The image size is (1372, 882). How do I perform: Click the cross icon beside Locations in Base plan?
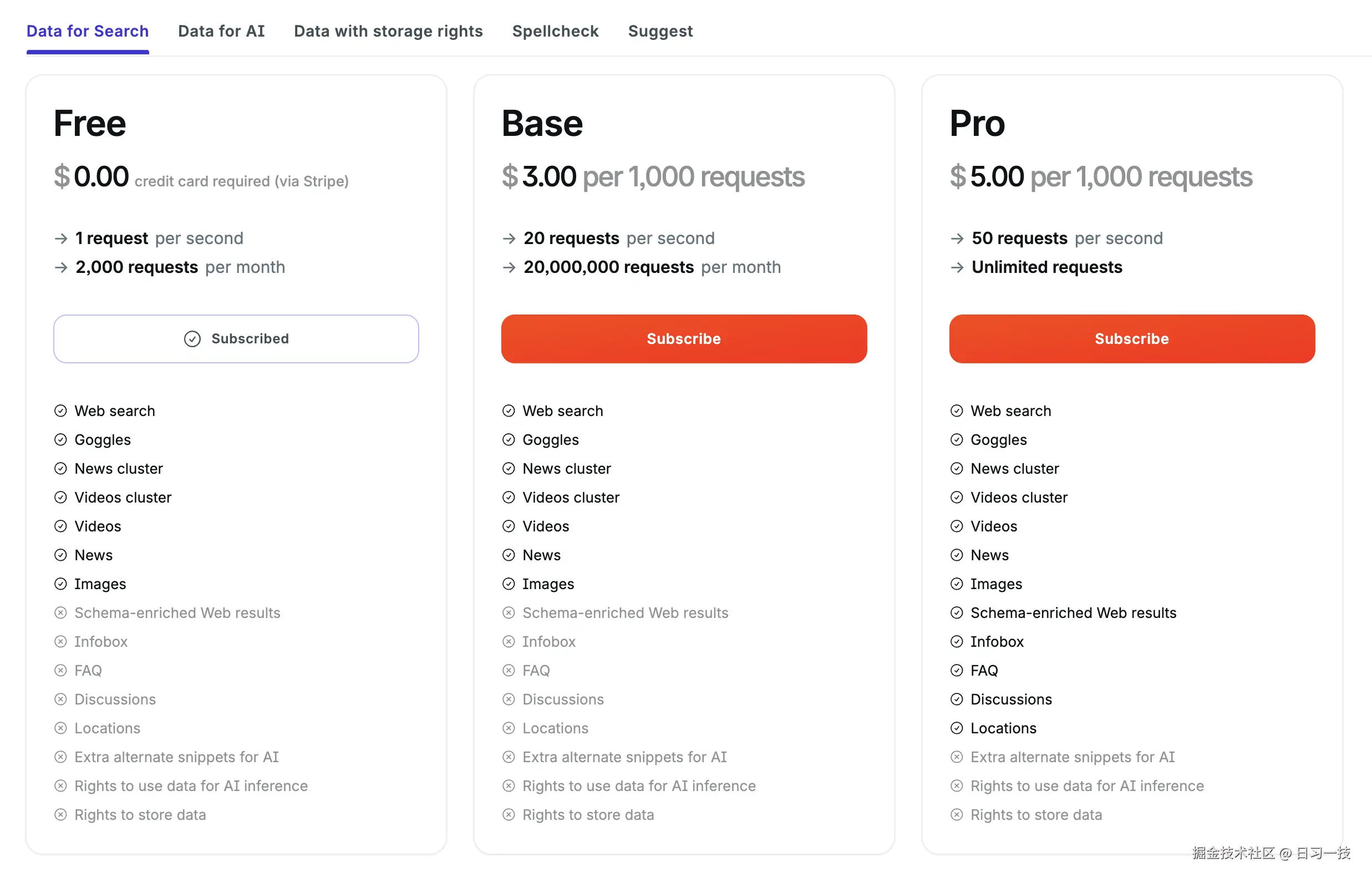(509, 728)
